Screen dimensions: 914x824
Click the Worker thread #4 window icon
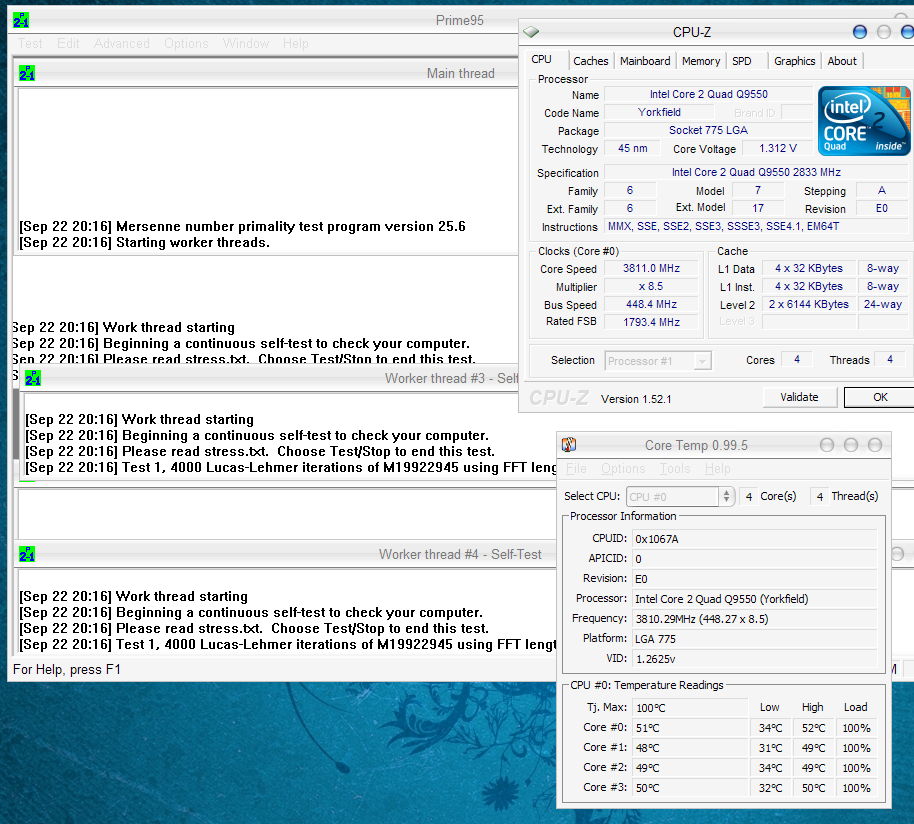(27, 554)
